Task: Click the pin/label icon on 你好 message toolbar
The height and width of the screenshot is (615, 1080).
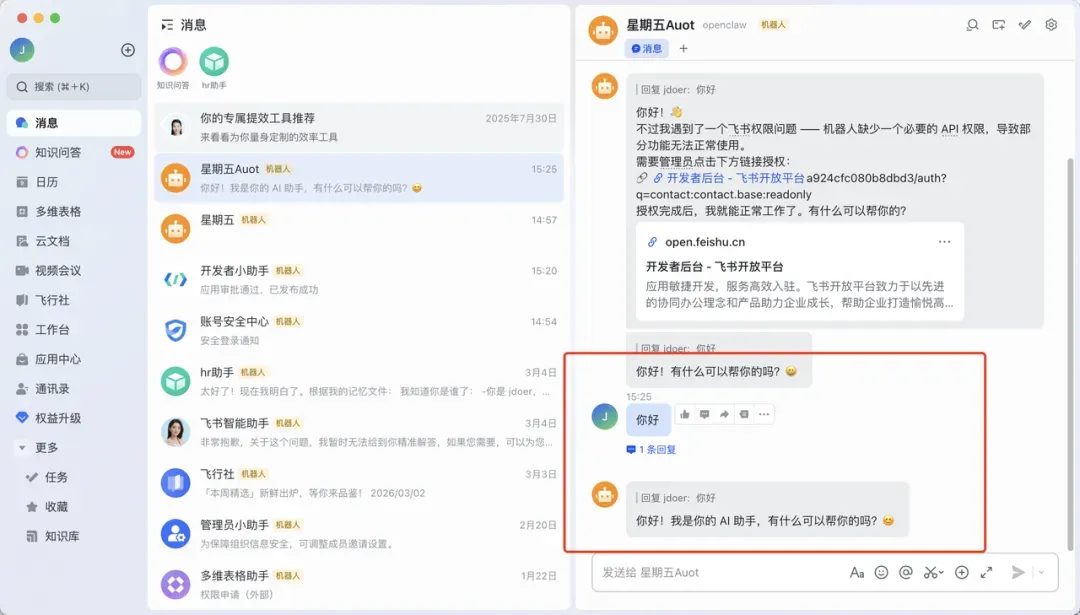Action: [744, 415]
